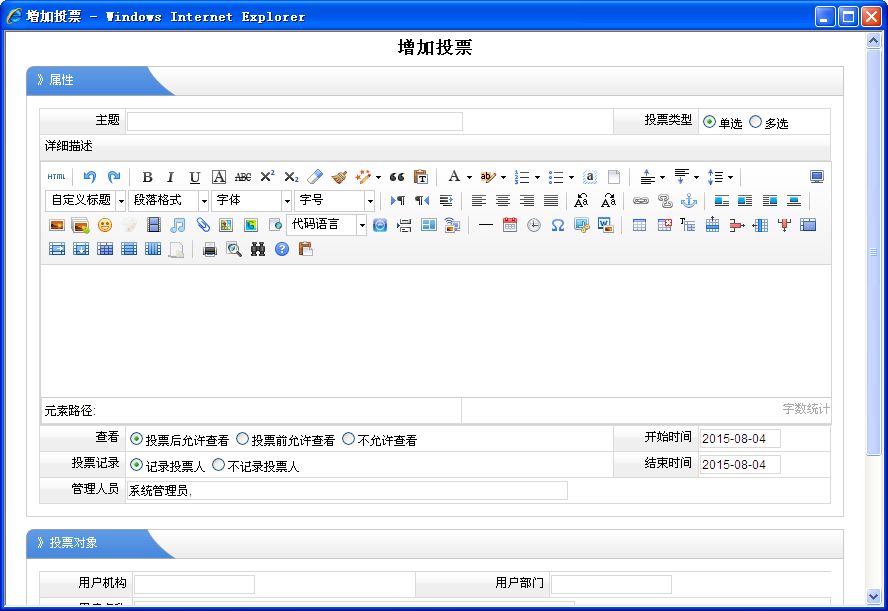Click the 主题 subject input field
Screen dimensions: 888x611
(294, 121)
